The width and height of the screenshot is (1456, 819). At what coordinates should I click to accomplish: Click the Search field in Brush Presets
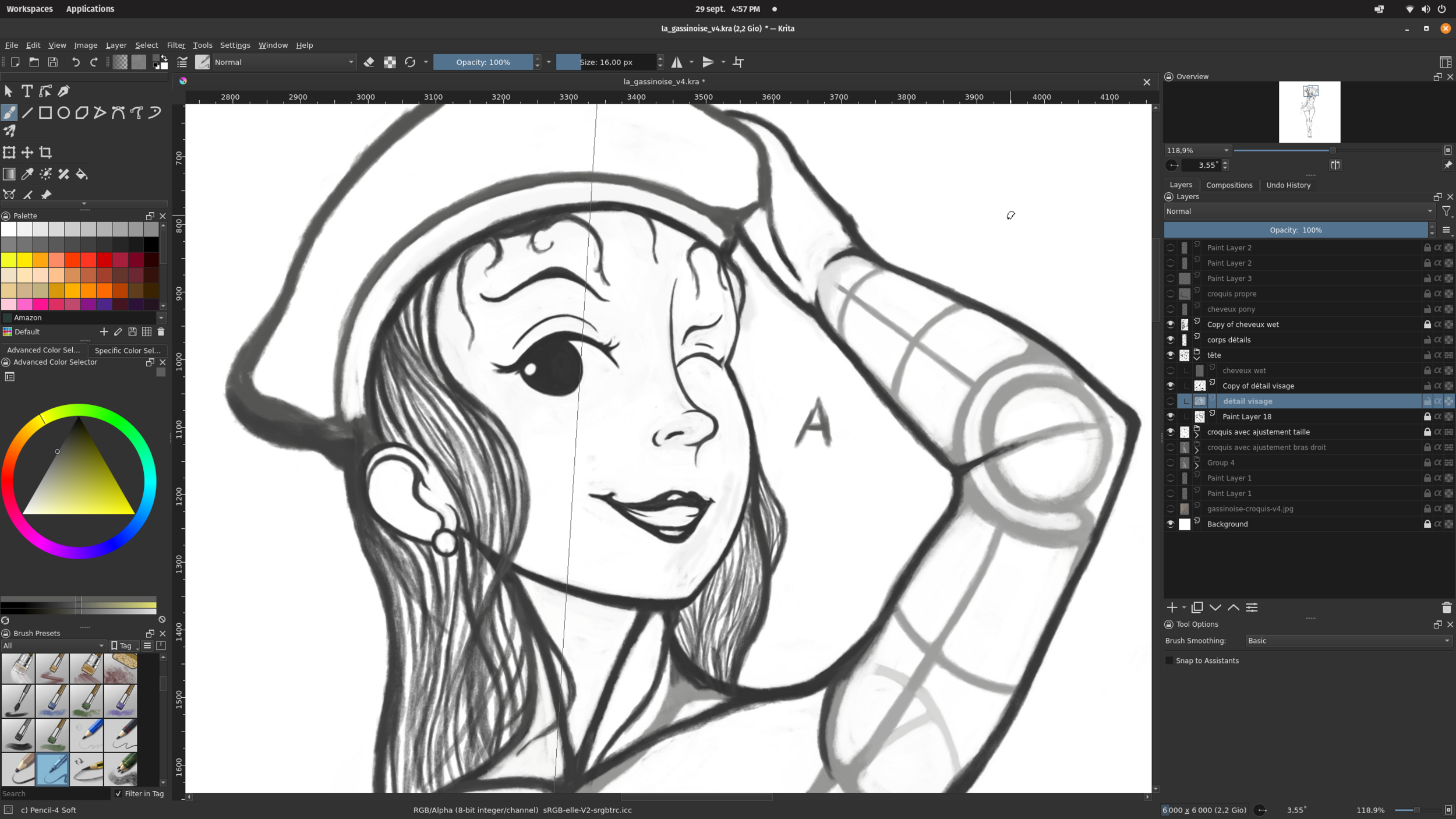[55, 793]
